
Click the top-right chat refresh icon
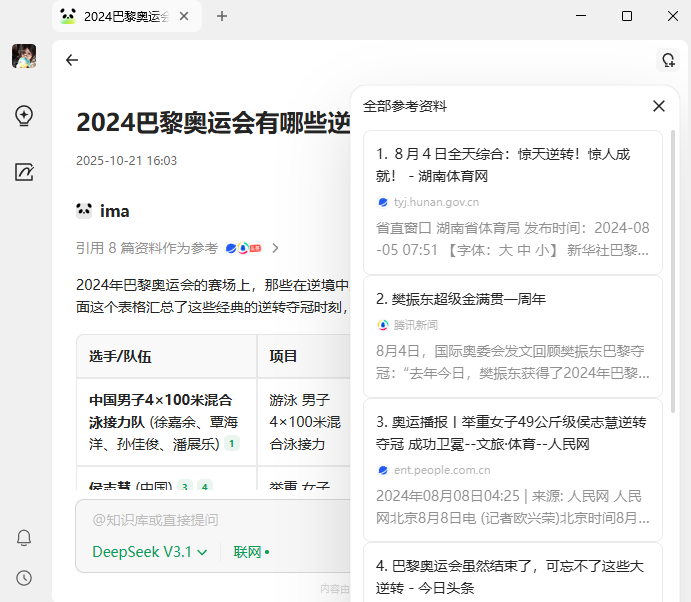click(667, 60)
